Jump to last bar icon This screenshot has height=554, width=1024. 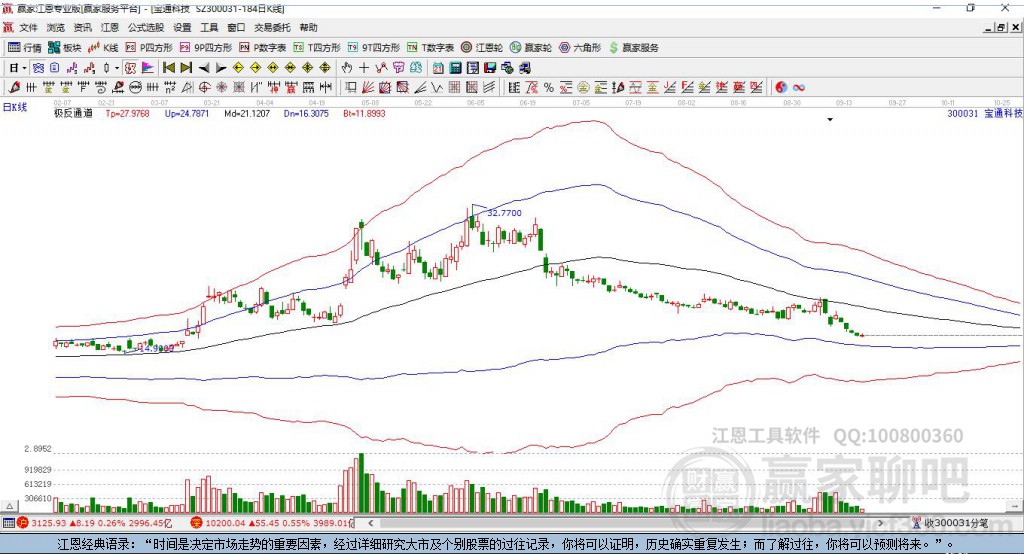point(186,68)
